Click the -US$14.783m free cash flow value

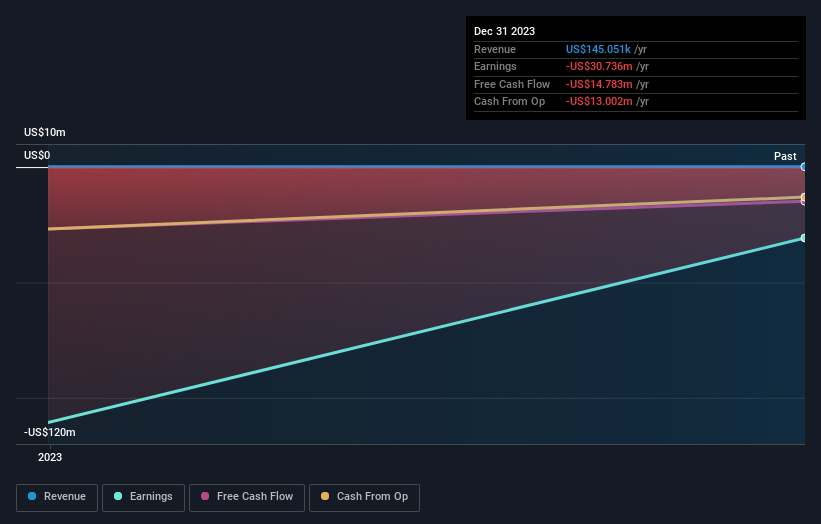tap(599, 84)
